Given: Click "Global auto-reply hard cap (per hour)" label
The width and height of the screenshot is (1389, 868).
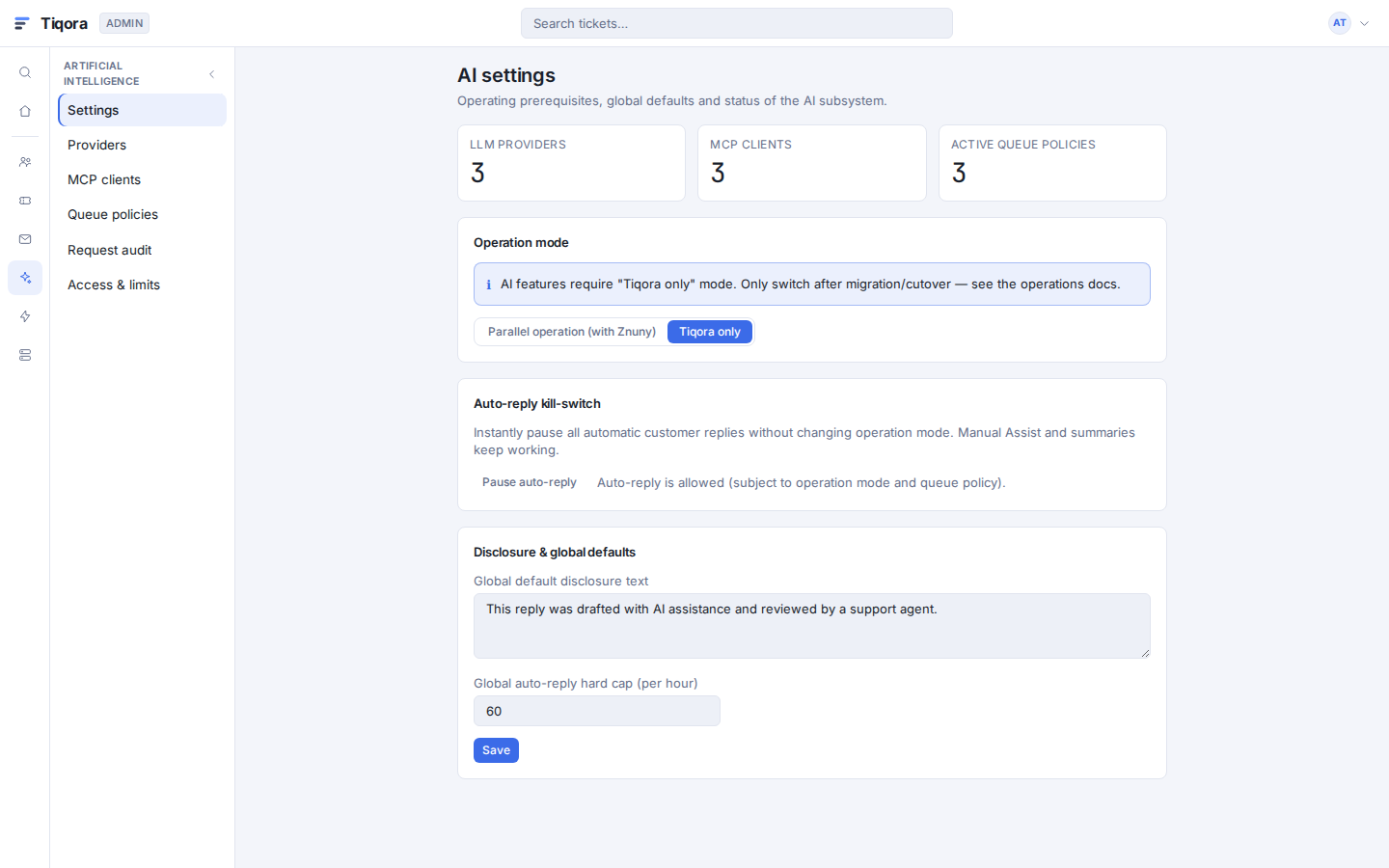Looking at the screenshot, I should (x=586, y=683).
